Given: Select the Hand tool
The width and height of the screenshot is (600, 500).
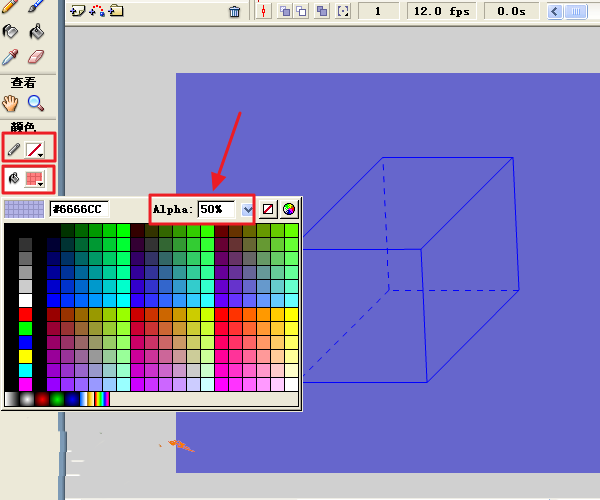Looking at the screenshot, I should [x=10, y=103].
